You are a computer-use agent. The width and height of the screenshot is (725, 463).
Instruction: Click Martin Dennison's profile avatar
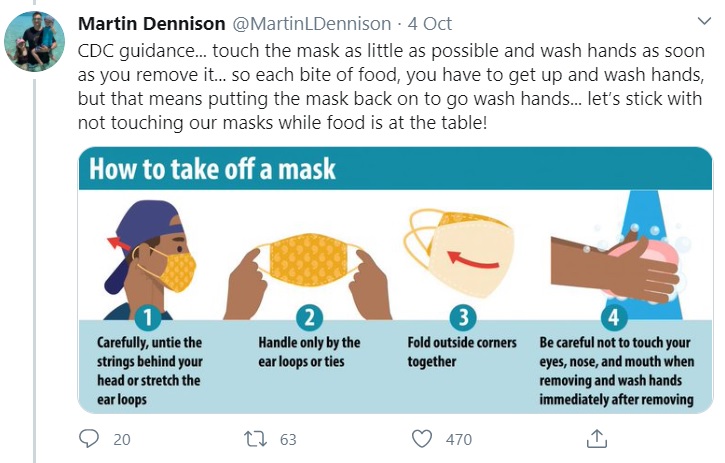coord(34,44)
